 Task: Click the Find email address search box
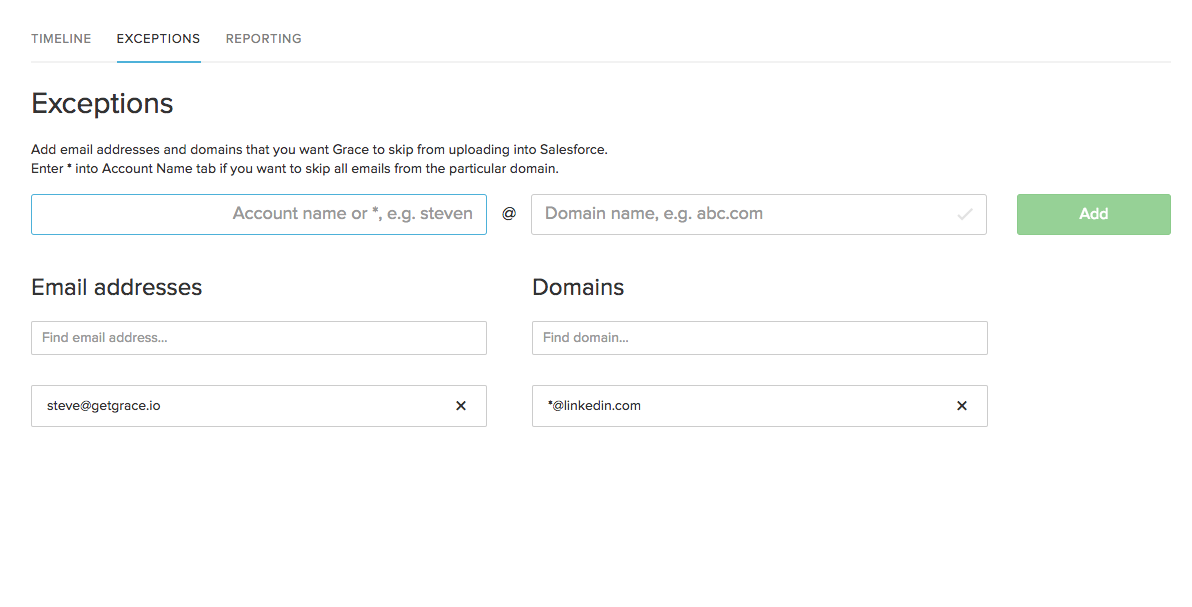(258, 338)
